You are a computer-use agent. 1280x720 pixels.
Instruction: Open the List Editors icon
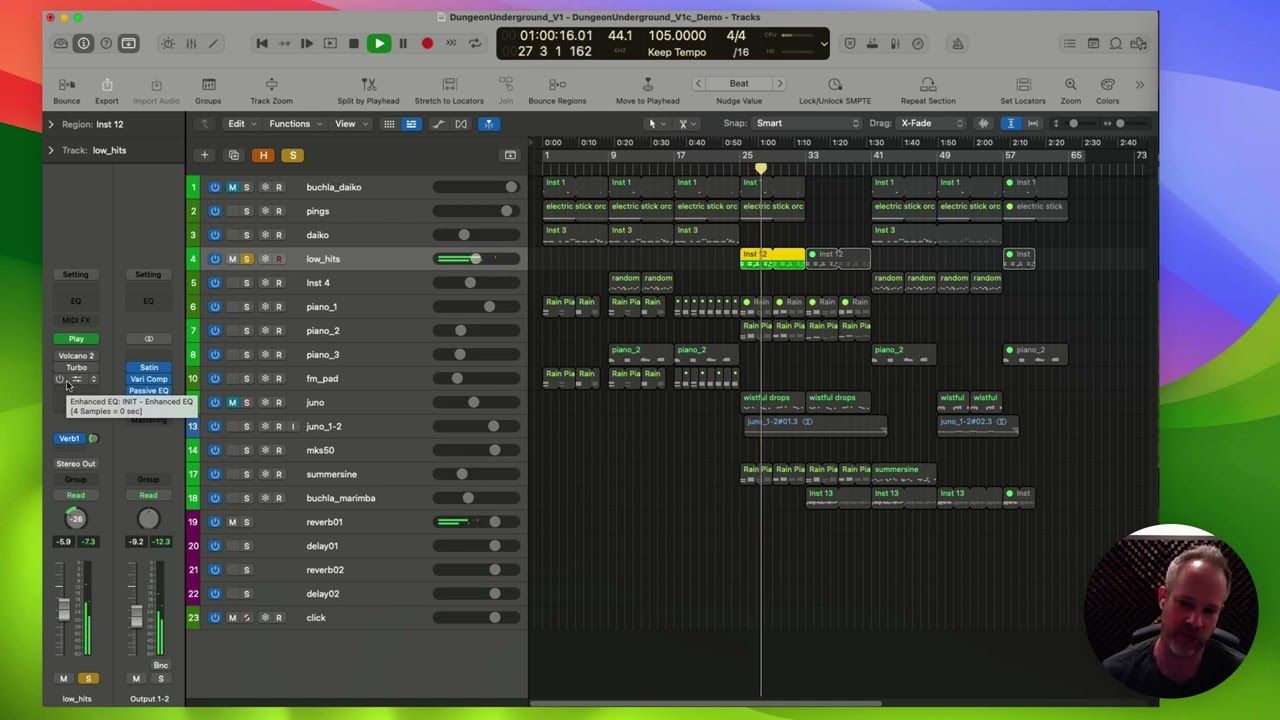(1070, 44)
